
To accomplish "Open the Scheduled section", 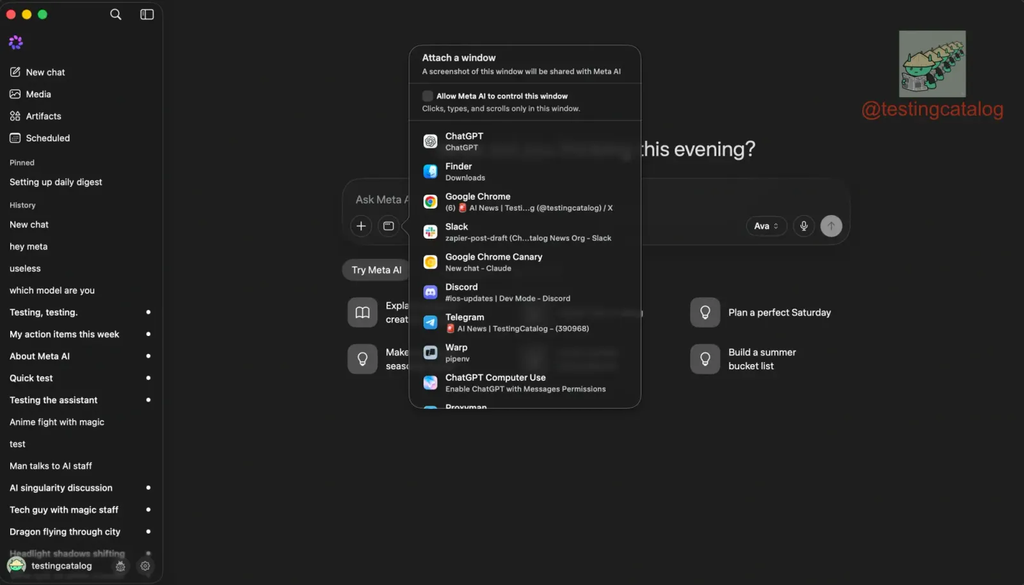I will pos(40,138).
